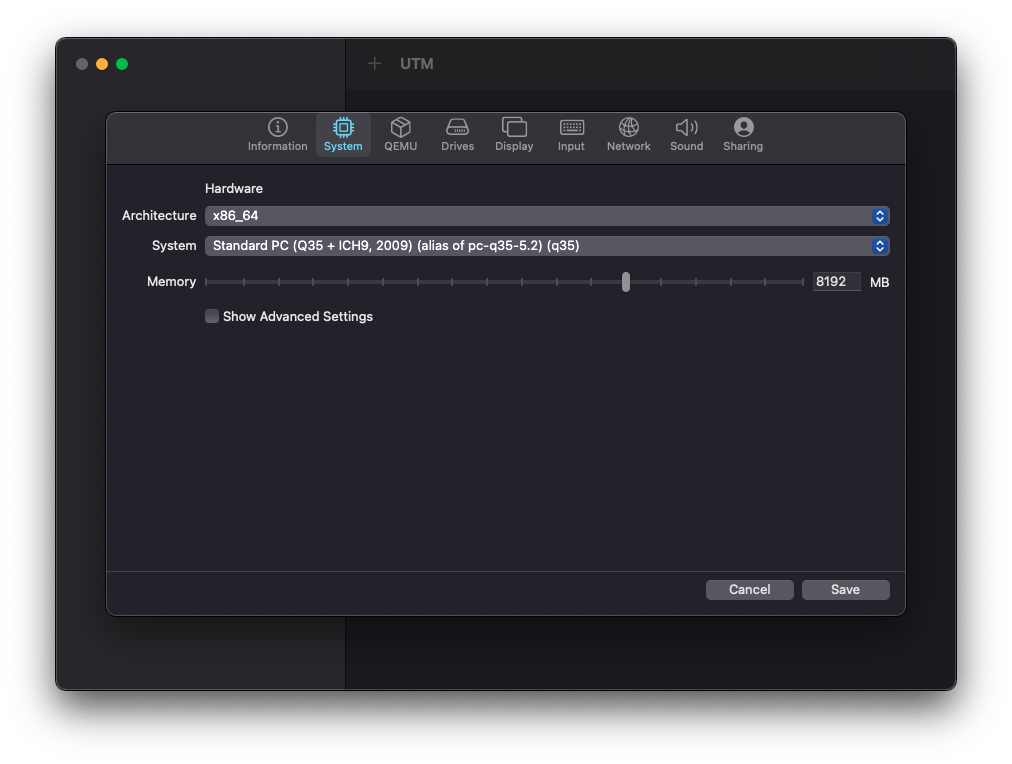The image size is (1012, 764).
Task: Switch to the Drives settings tab
Action: pyautogui.click(x=457, y=135)
